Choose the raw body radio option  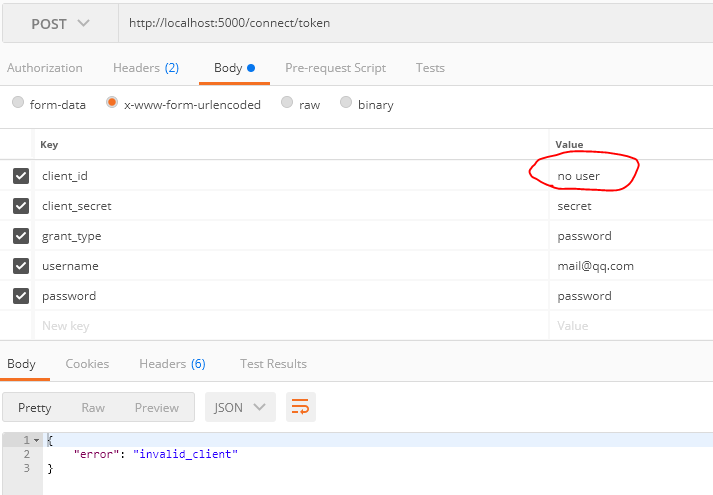pyautogui.click(x=287, y=102)
